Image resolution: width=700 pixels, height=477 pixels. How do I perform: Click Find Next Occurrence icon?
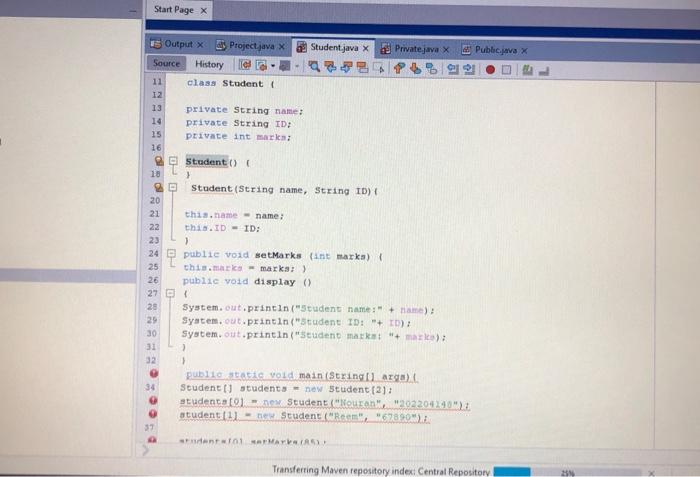[346, 67]
